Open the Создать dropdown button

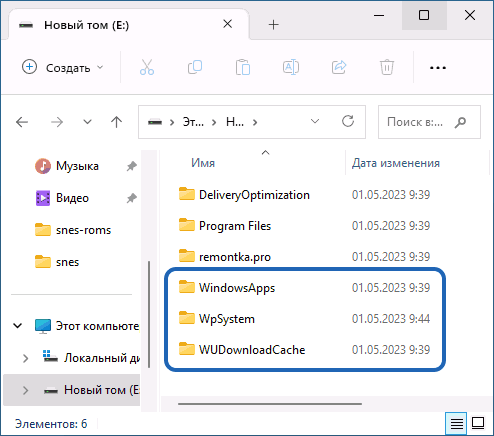63,67
